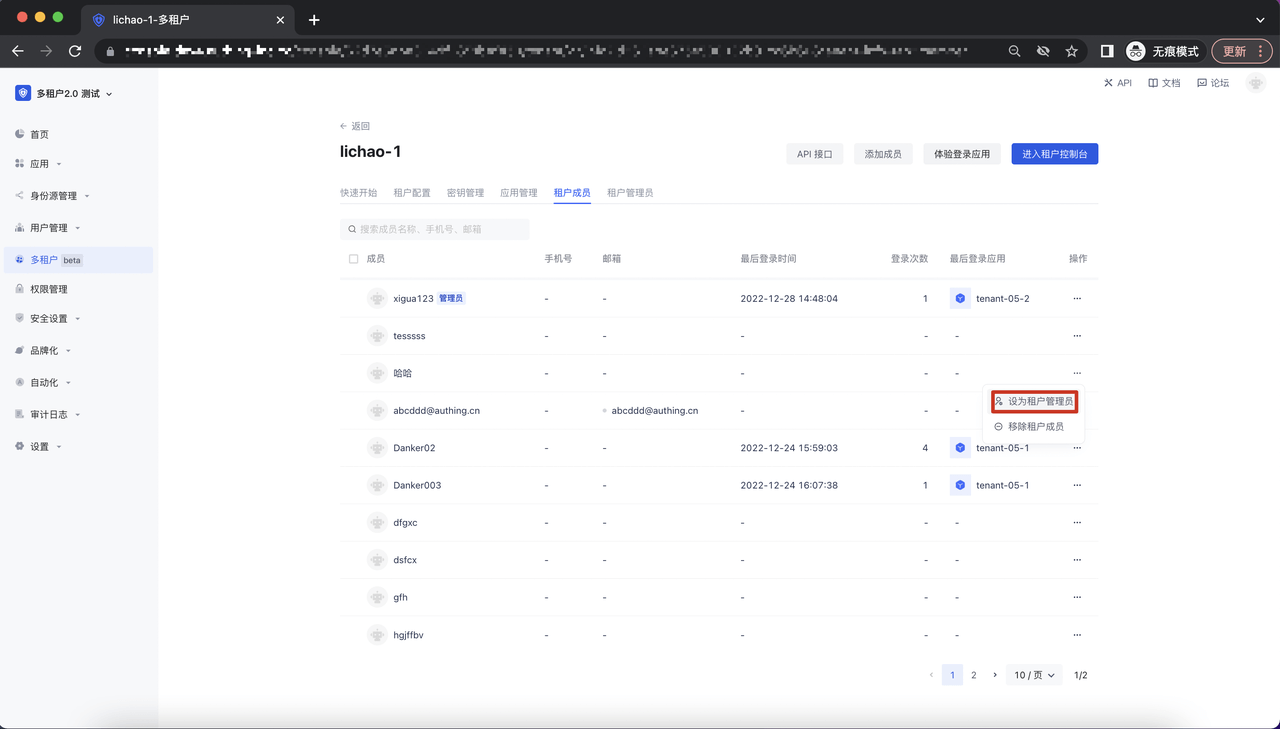The image size is (1280, 729).
Task: Open the user avatar in top right
Action: tap(1256, 83)
